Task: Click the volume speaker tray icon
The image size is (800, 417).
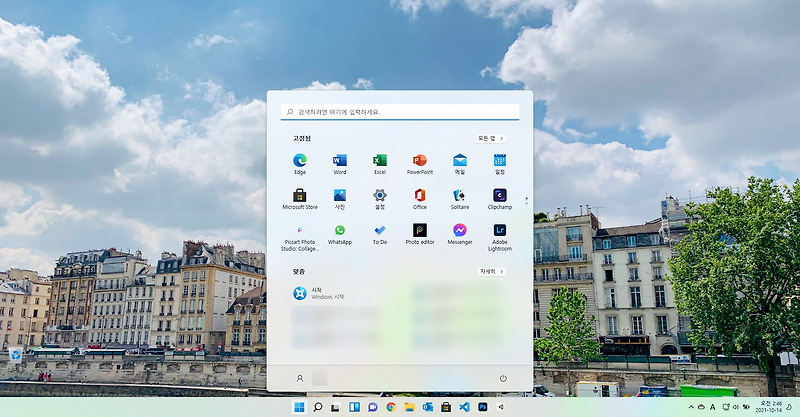Action: click(x=736, y=407)
